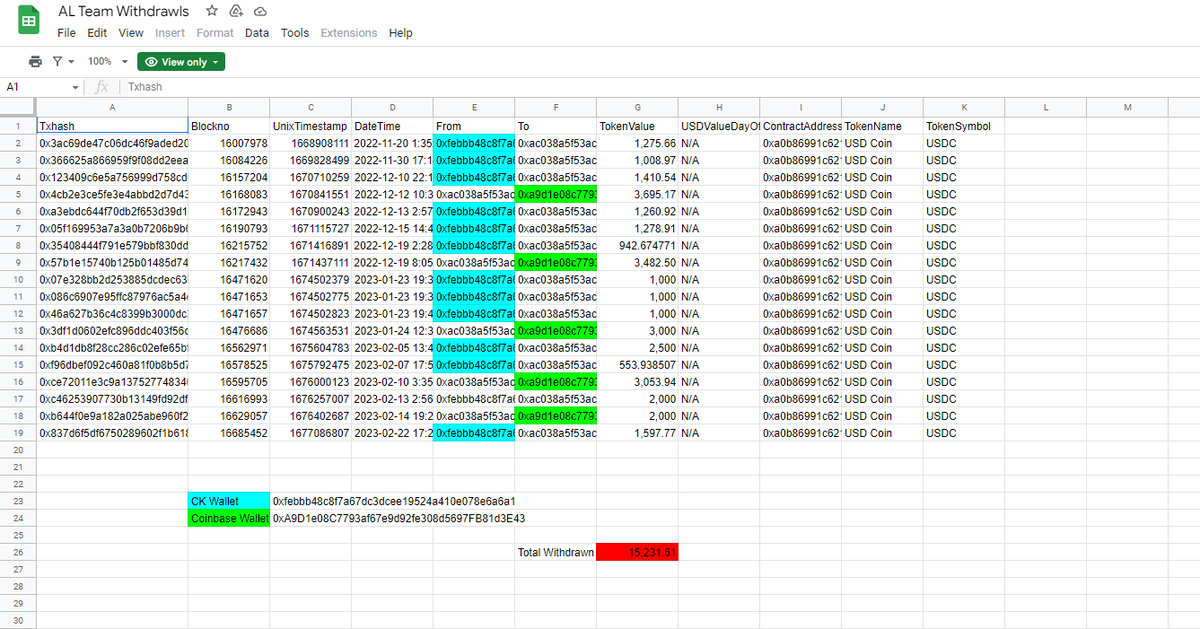Select the row 26 header
1200x629 pixels.
18,552
